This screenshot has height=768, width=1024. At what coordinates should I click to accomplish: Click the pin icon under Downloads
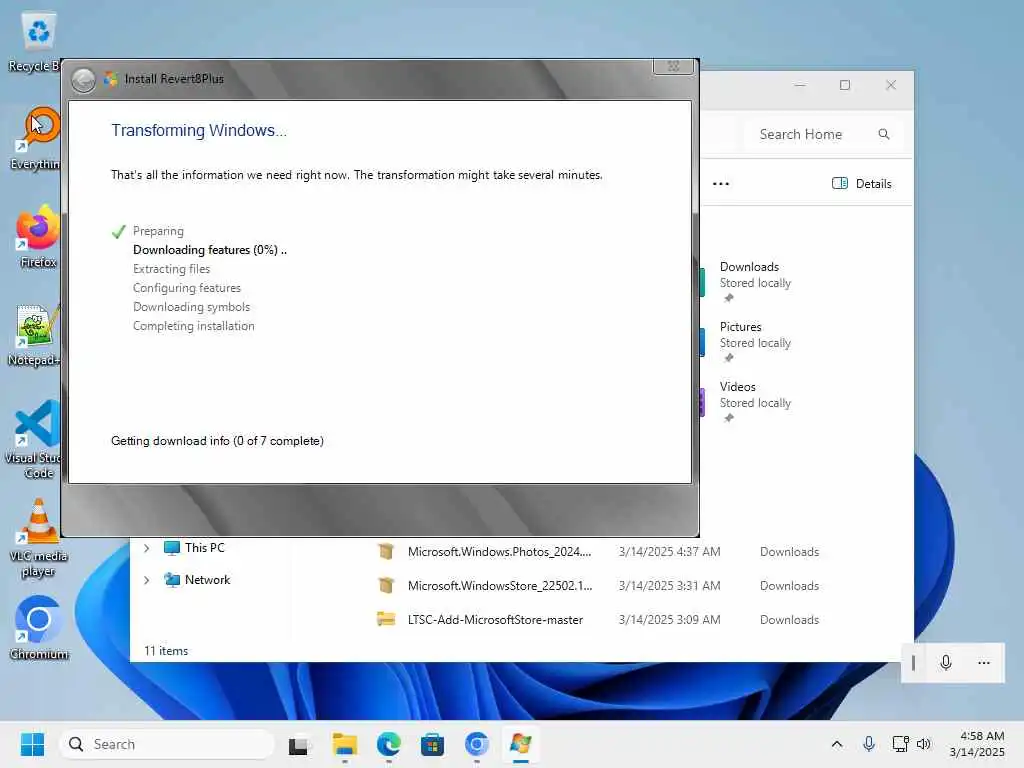[x=729, y=298]
